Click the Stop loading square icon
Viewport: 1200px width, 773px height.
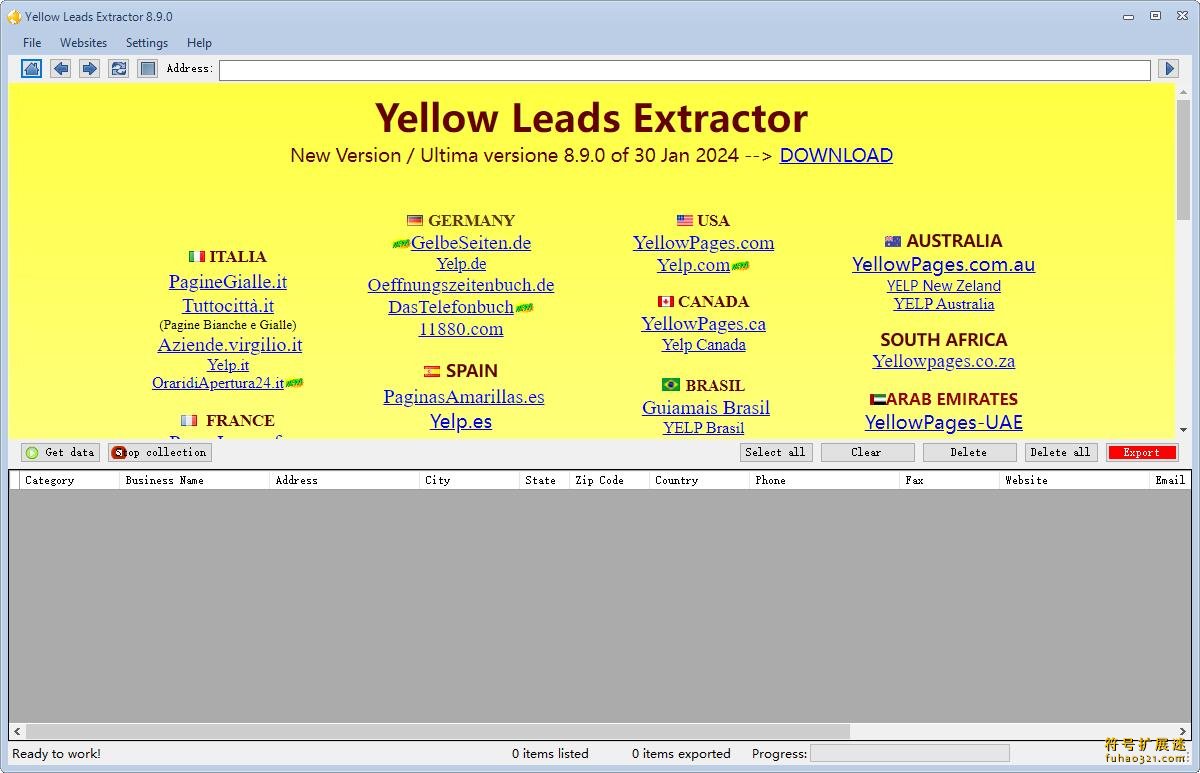(x=148, y=68)
